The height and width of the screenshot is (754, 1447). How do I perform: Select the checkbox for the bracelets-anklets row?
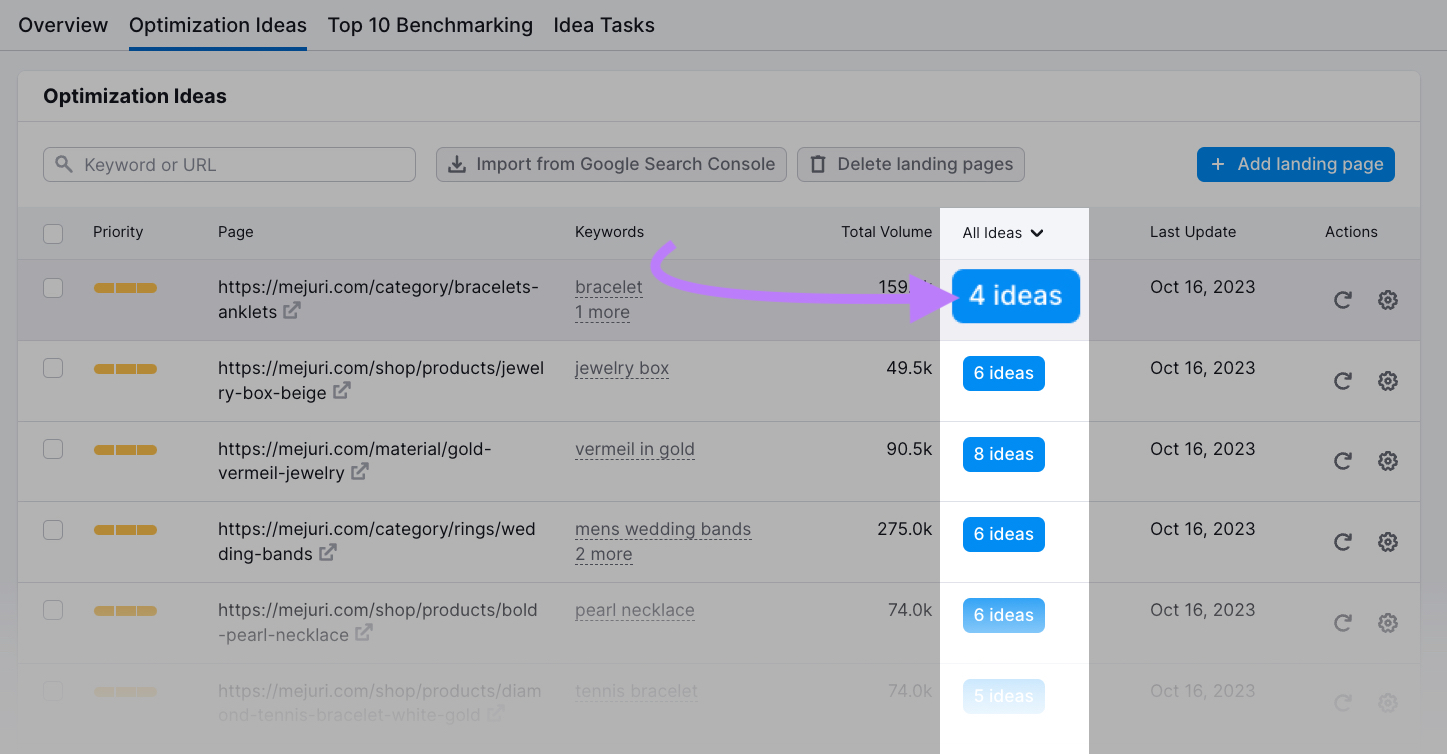pos(53,286)
